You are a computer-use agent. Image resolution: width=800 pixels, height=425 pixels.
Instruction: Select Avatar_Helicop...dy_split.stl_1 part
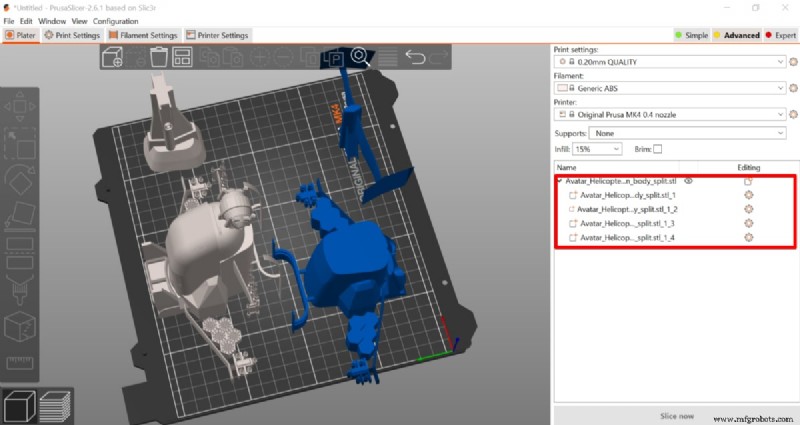tap(628, 195)
